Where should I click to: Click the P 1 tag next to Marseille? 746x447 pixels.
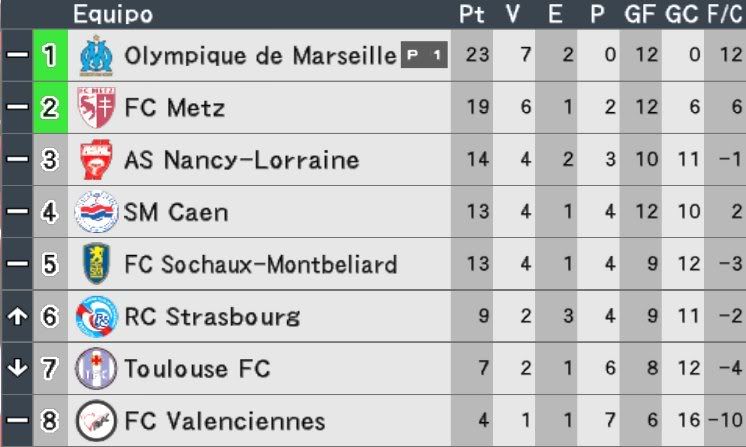[x=424, y=55]
